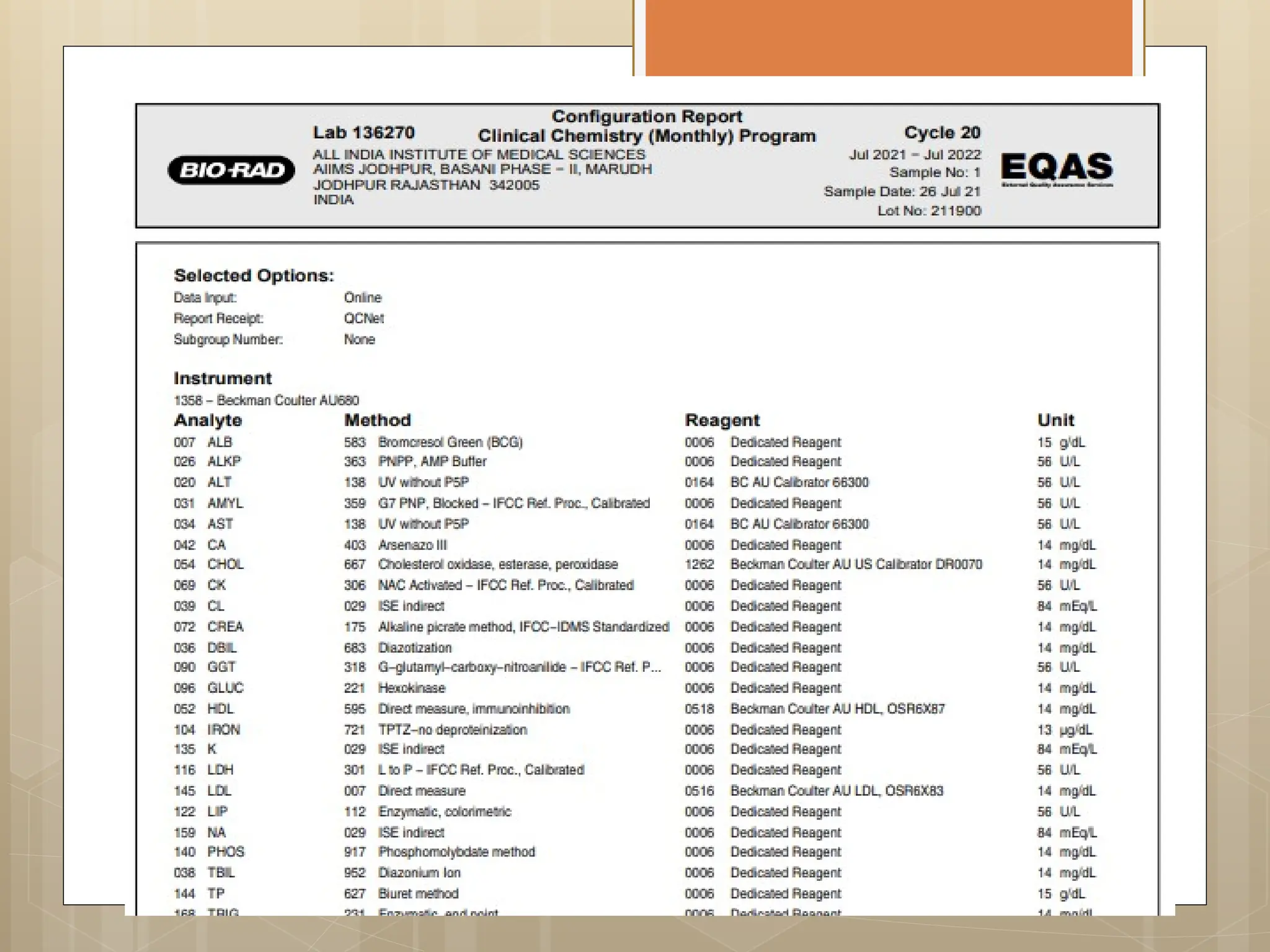
Task: Click the Bio-Rad logo
Action: 231,170
